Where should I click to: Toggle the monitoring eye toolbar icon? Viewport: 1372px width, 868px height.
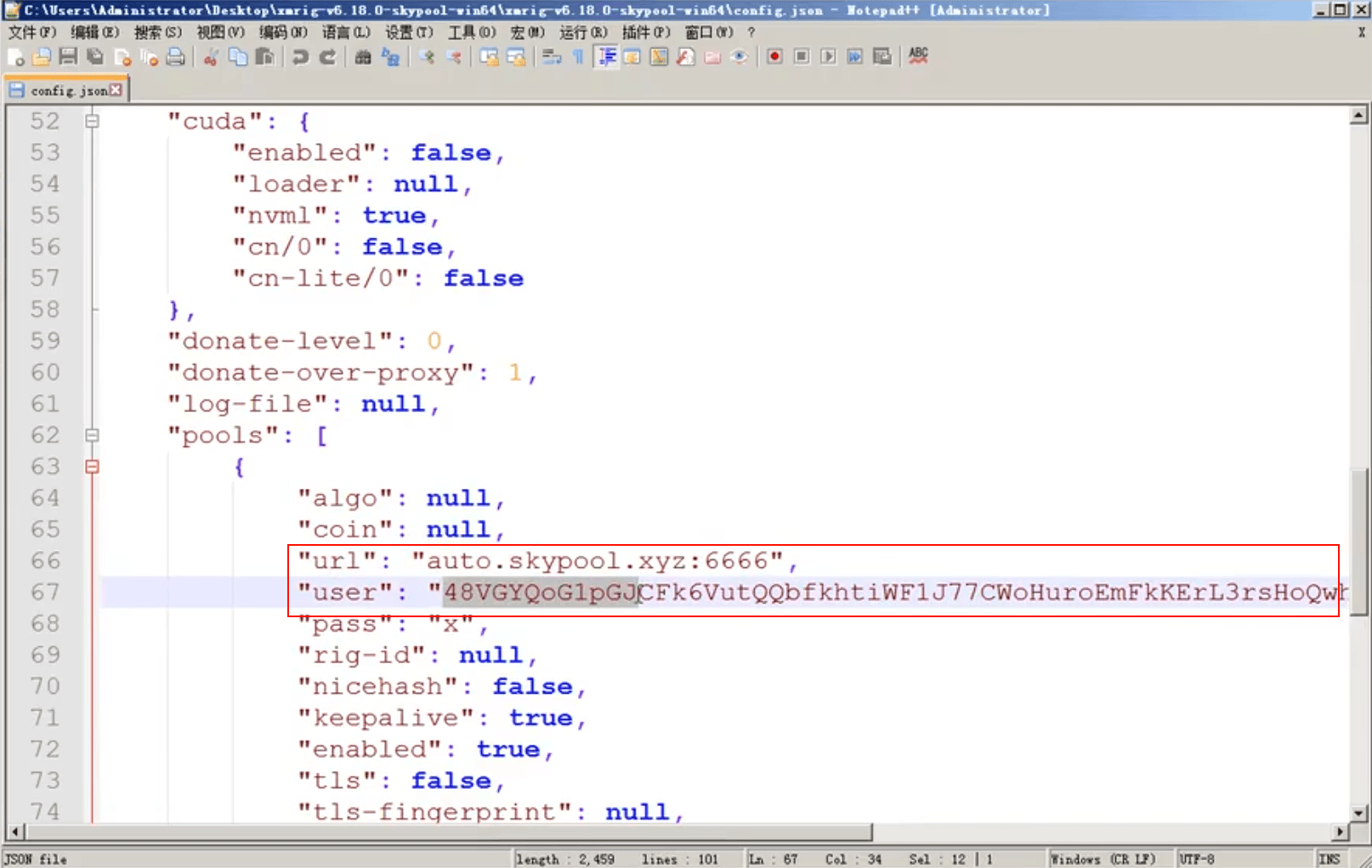(740, 57)
